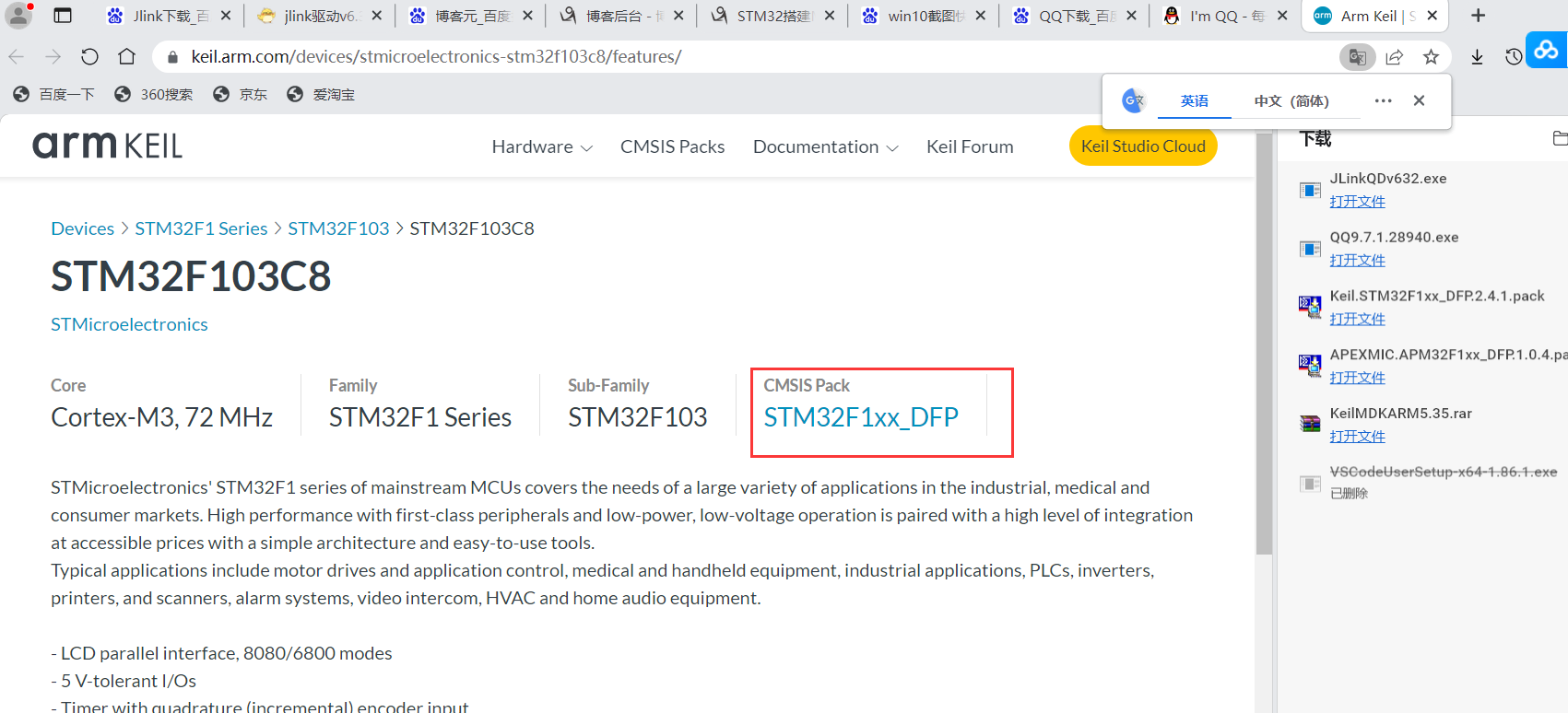Open the browsing history clock icon
The width and height of the screenshot is (1568, 713).
1513,57
